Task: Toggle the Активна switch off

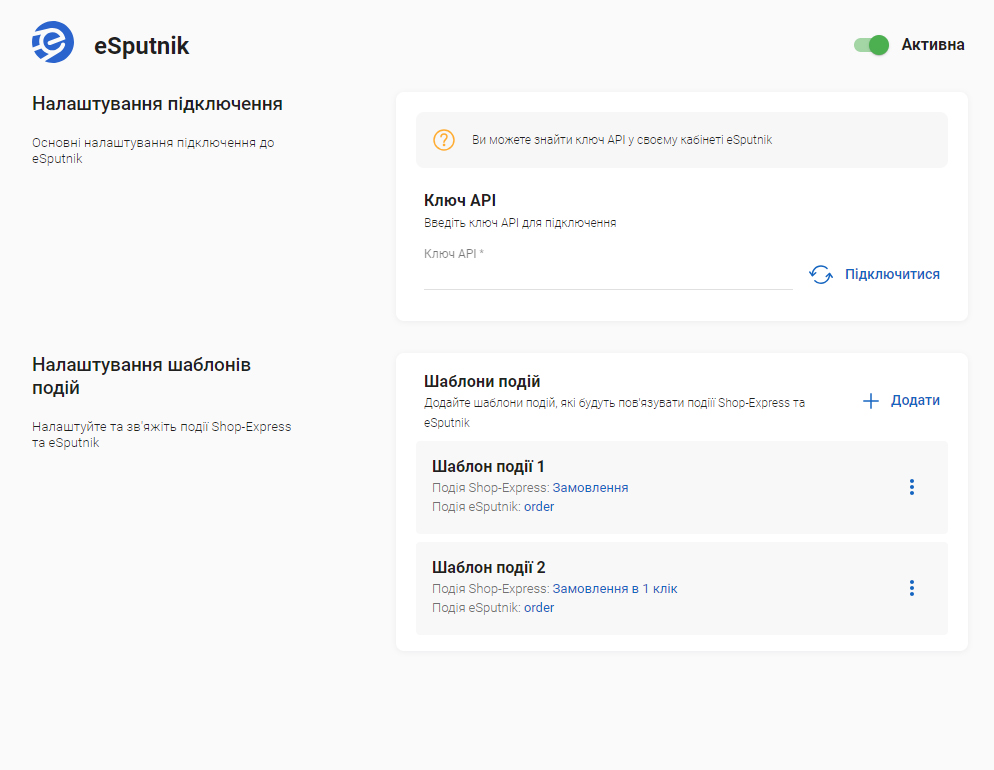Action: [871, 45]
